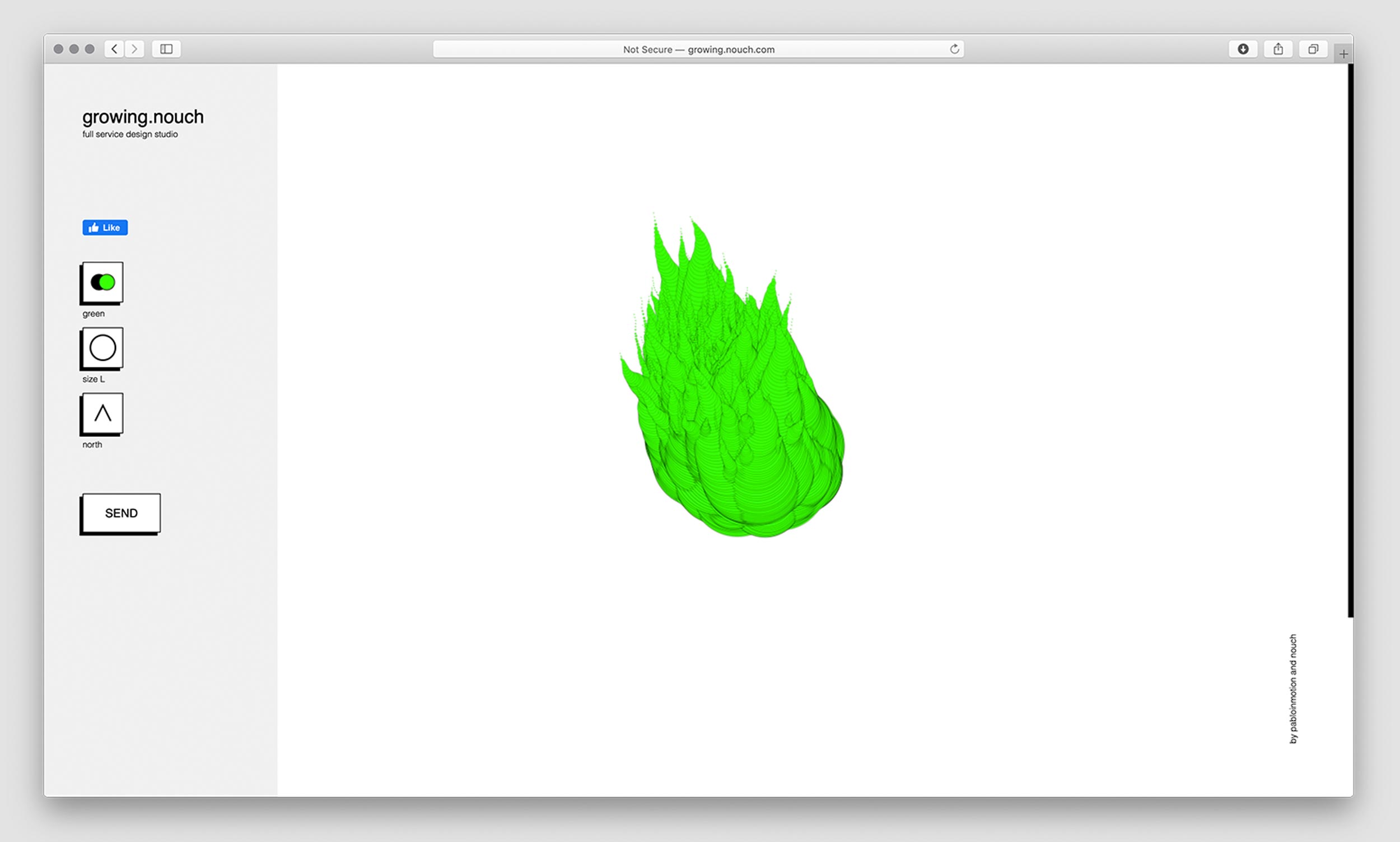The width and height of the screenshot is (1400, 842).
Task: Show all tabs overview
Action: tap(1313, 49)
